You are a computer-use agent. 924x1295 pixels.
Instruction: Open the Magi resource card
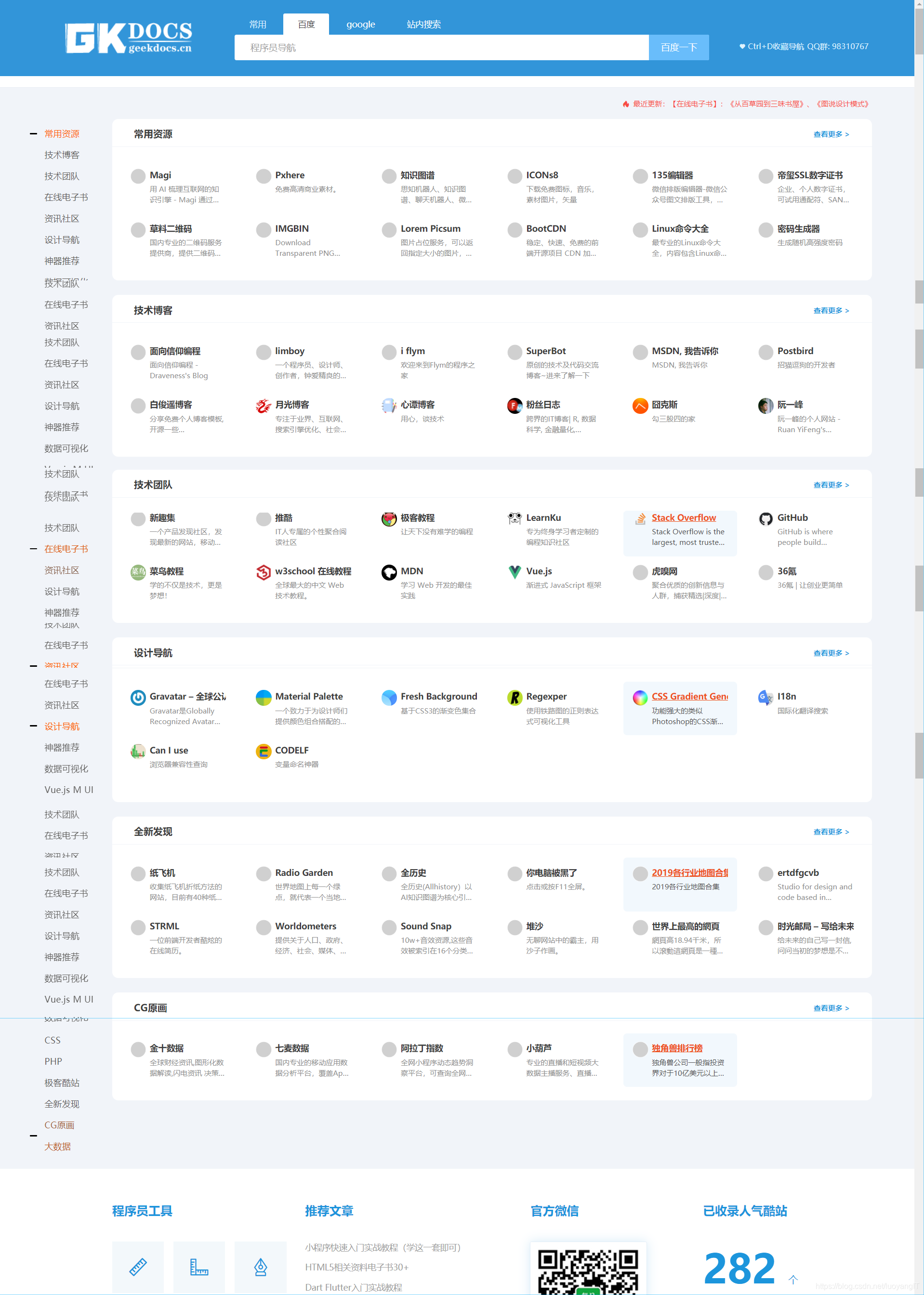coord(177,187)
